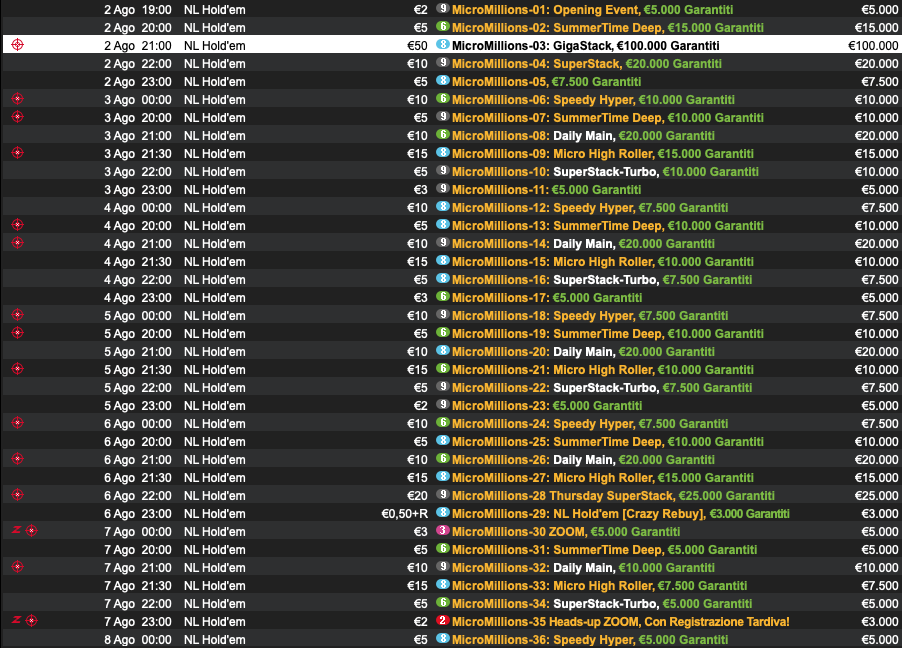This screenshot has width=902, height=648.
Task: Click the target icon on MicroMillions-21 row
Action: [18, 369]
